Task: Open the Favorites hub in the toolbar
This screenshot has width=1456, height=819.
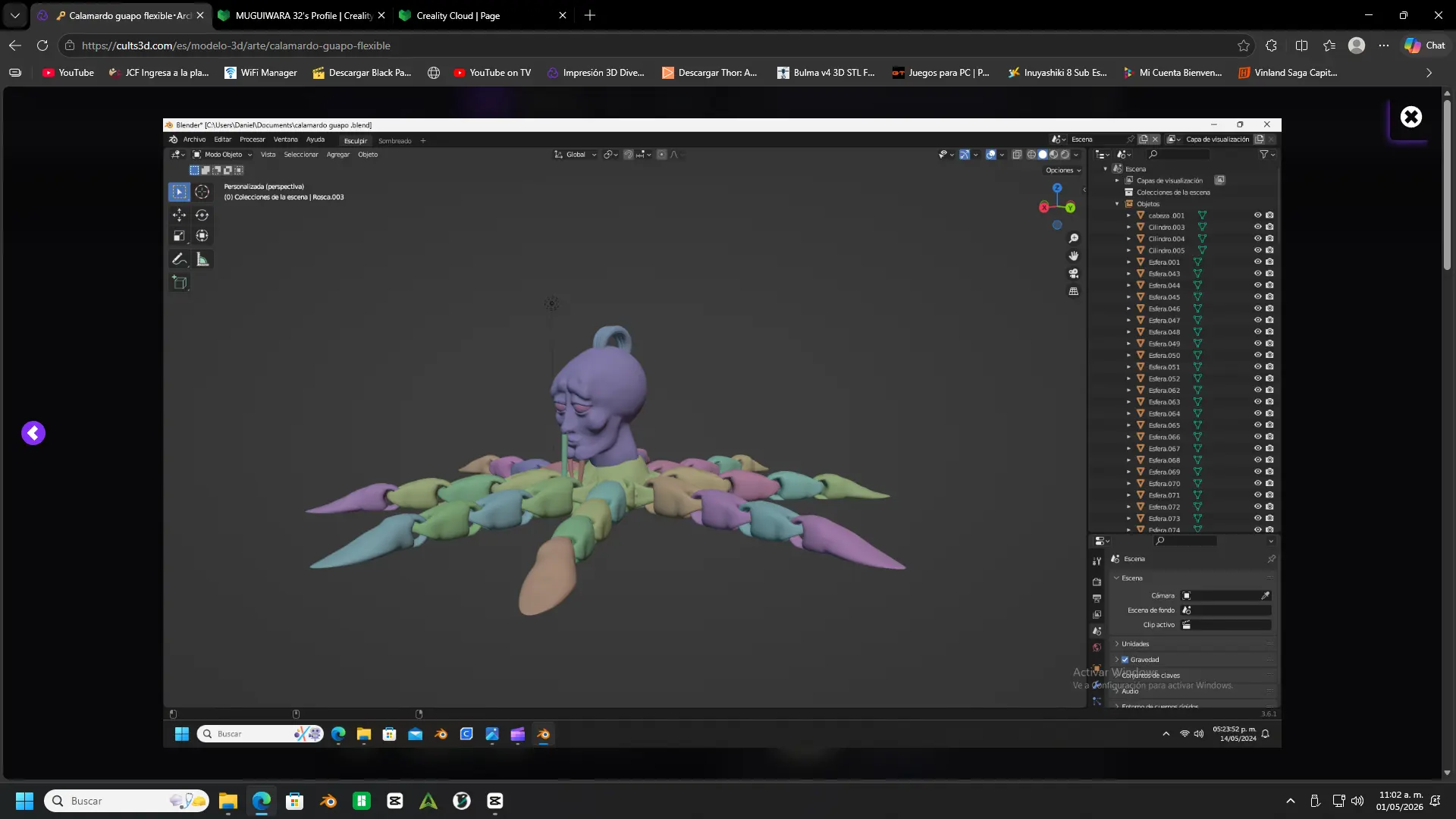Action: coord(1329,45)
